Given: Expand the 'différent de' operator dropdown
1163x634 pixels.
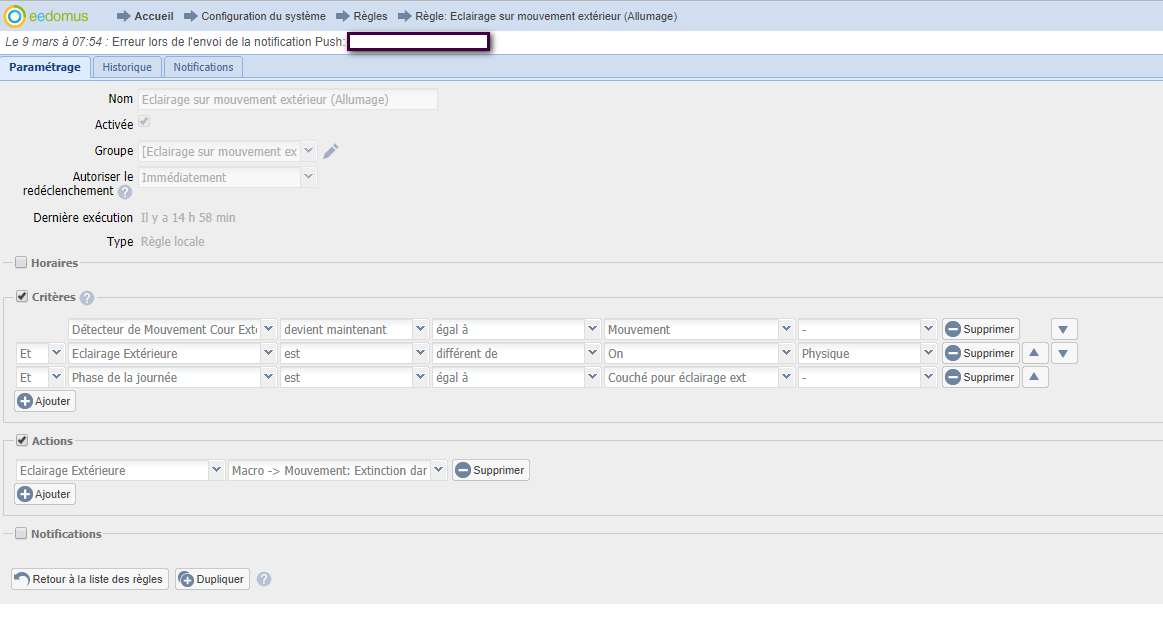Looking at the screenshot, I should pyautogui.click(x=593, y=353).
